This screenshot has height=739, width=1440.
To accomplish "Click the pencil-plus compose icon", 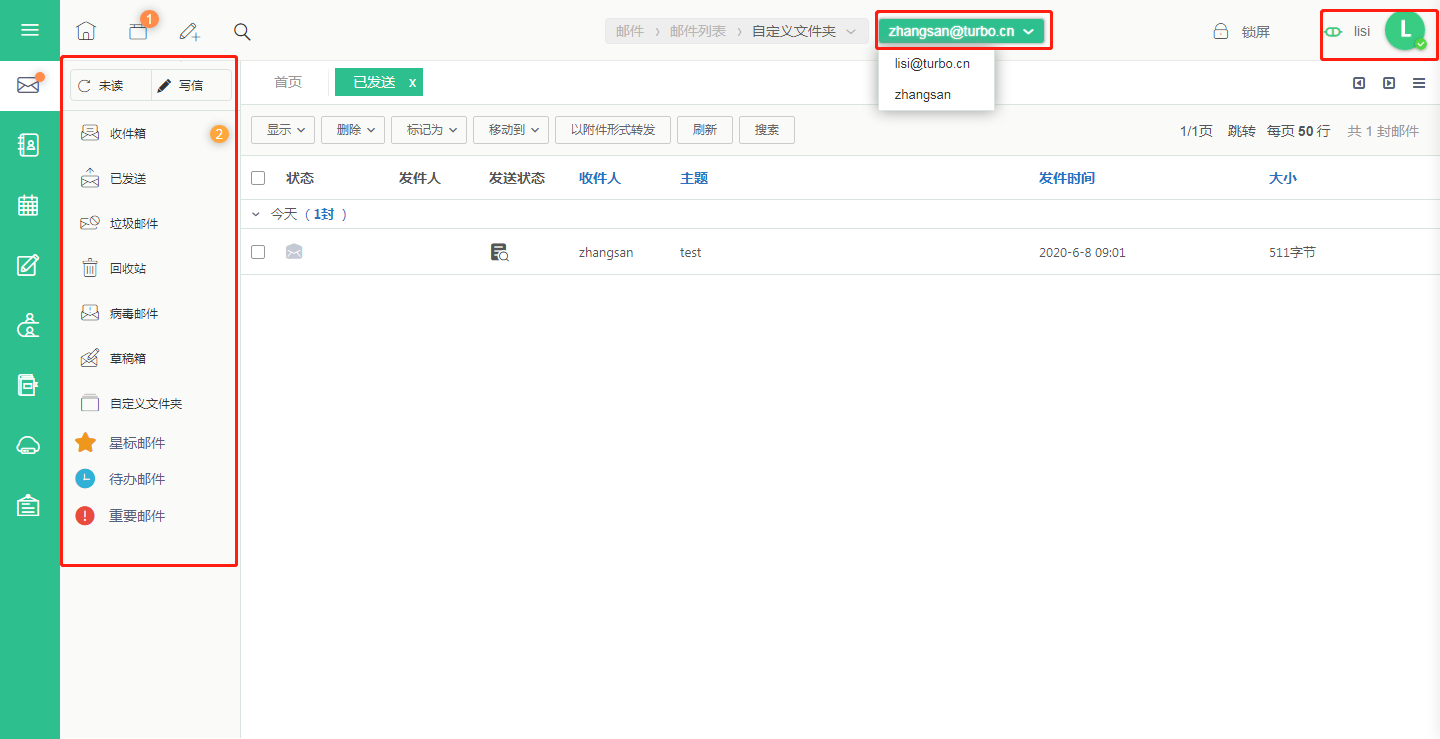I will [190, 31].
